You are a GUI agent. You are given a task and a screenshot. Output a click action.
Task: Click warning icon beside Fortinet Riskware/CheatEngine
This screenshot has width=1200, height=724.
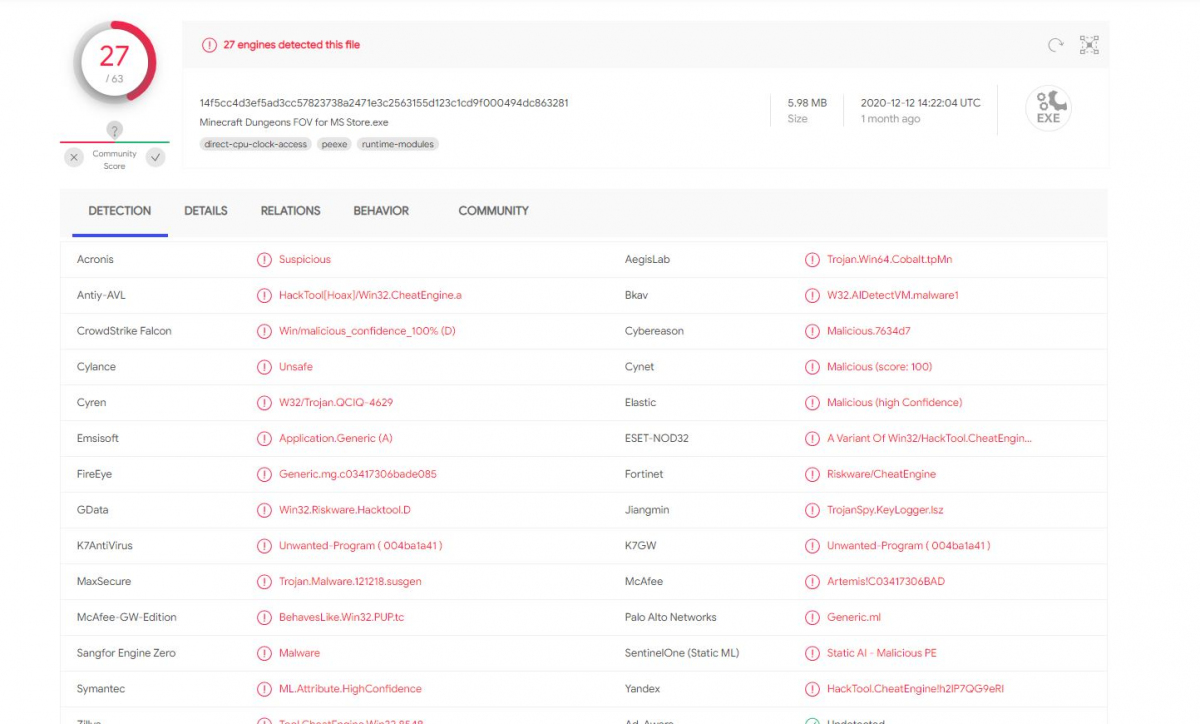click(812, 474)
